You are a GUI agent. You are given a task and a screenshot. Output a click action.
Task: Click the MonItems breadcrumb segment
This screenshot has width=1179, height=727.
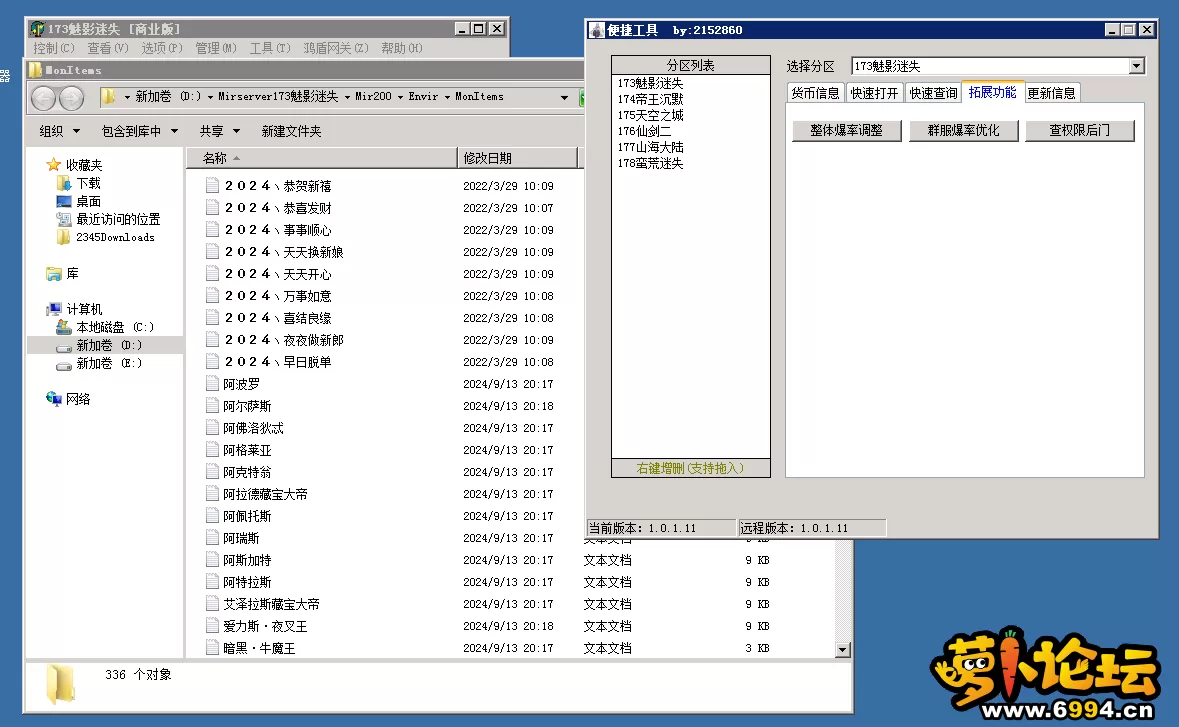[x=479, y=96]
